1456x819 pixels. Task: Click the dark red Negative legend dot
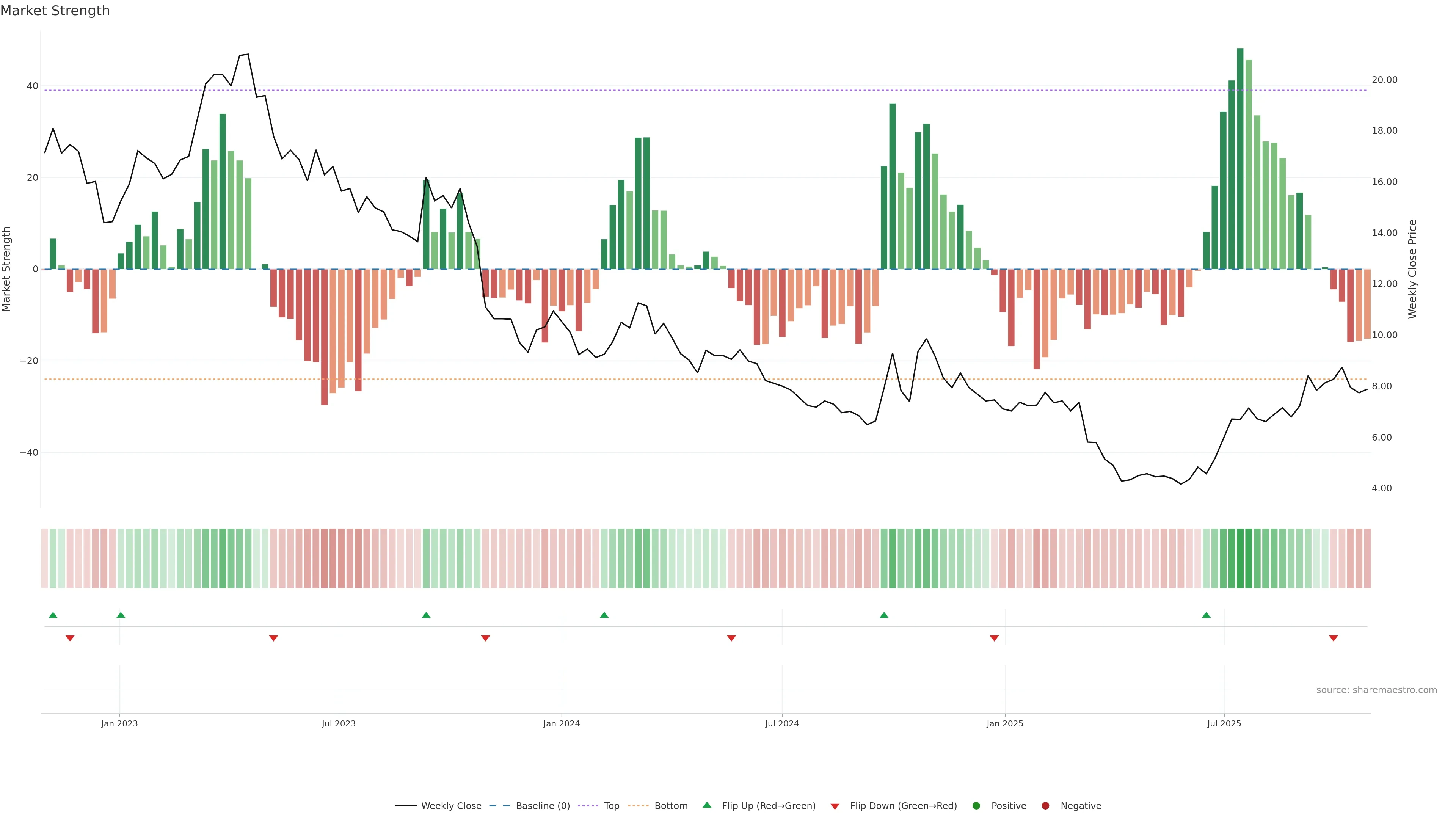[1045, 806]
